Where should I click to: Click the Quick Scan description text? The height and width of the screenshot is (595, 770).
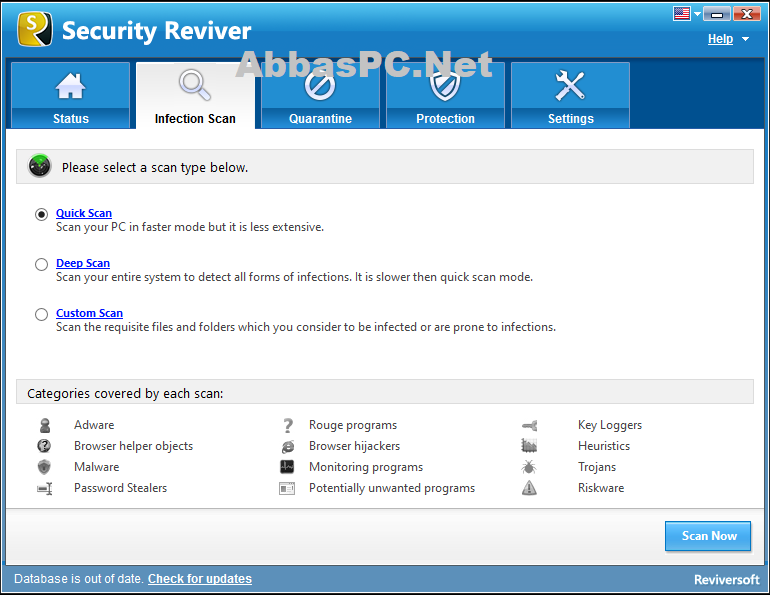point(190,227)
